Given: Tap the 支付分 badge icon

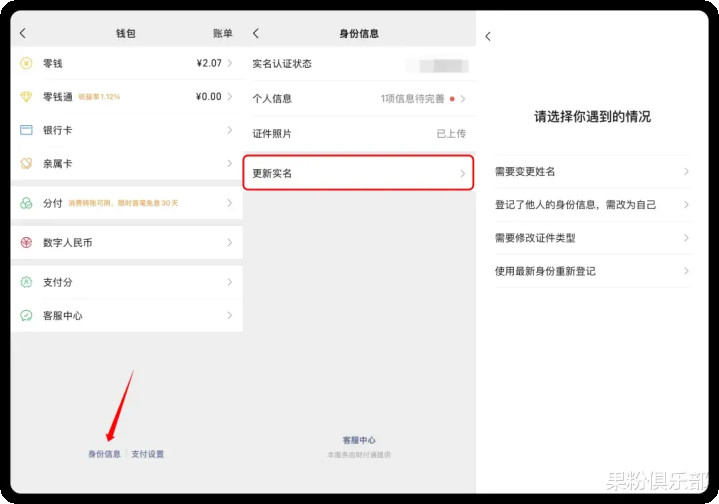Looking at the screenshot, I should coord(26,282).
